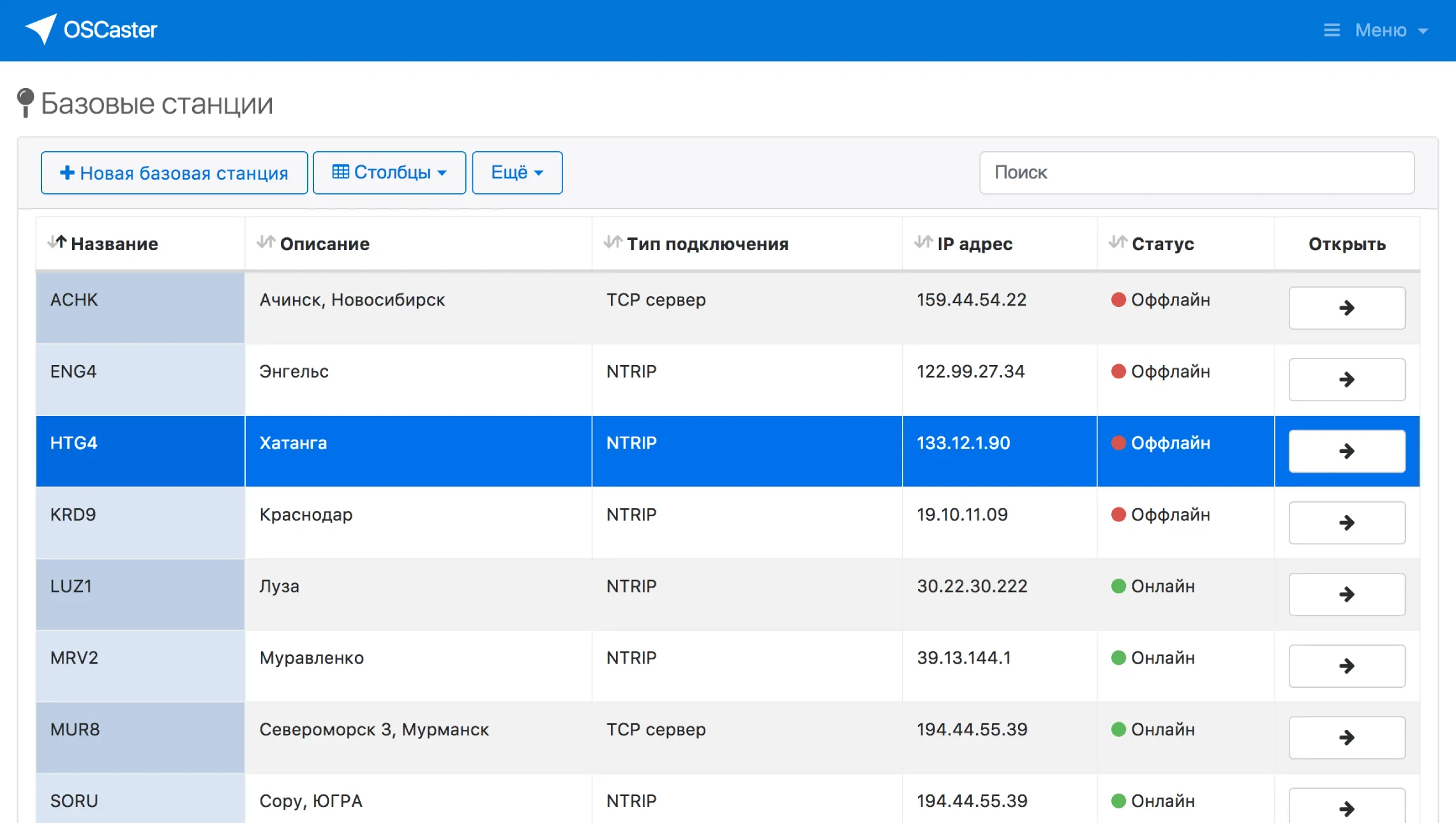
Task: Open the Меню dropdown at top right
Action: pyautogui.click(x=1383, y=30)
